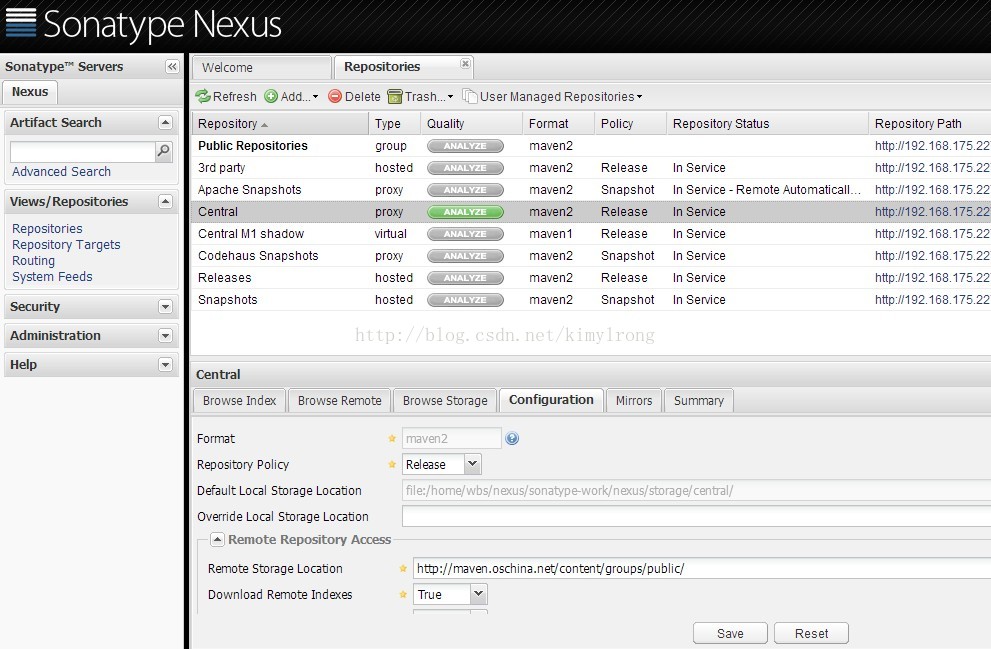The width and height of the screenshot is (991, 649).
Task: Click the Delete repository button
Action: [355, 97]
